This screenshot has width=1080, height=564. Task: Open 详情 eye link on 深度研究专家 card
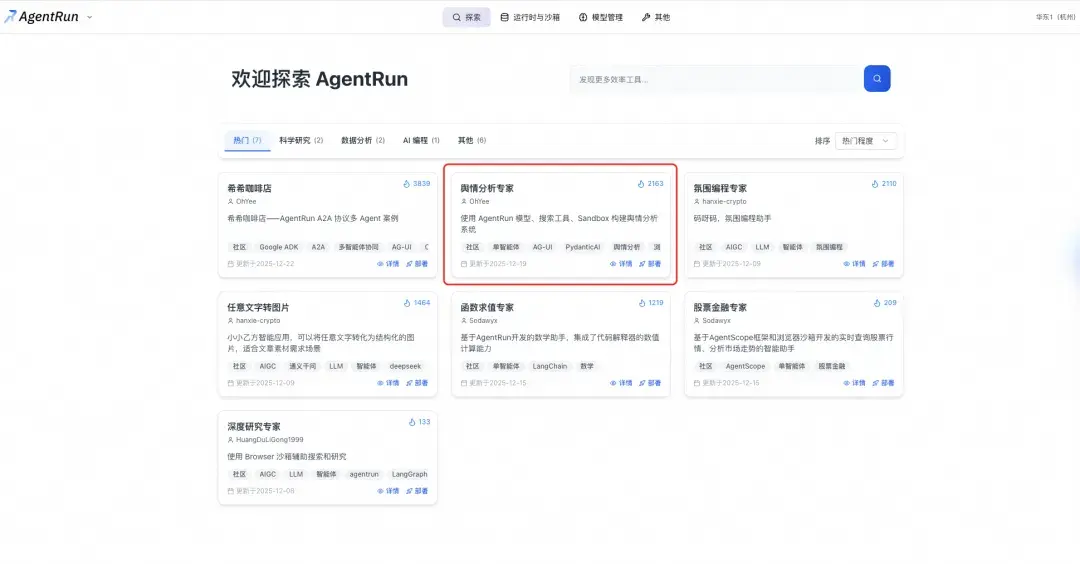pyautogui.click(x=388, y=491)
